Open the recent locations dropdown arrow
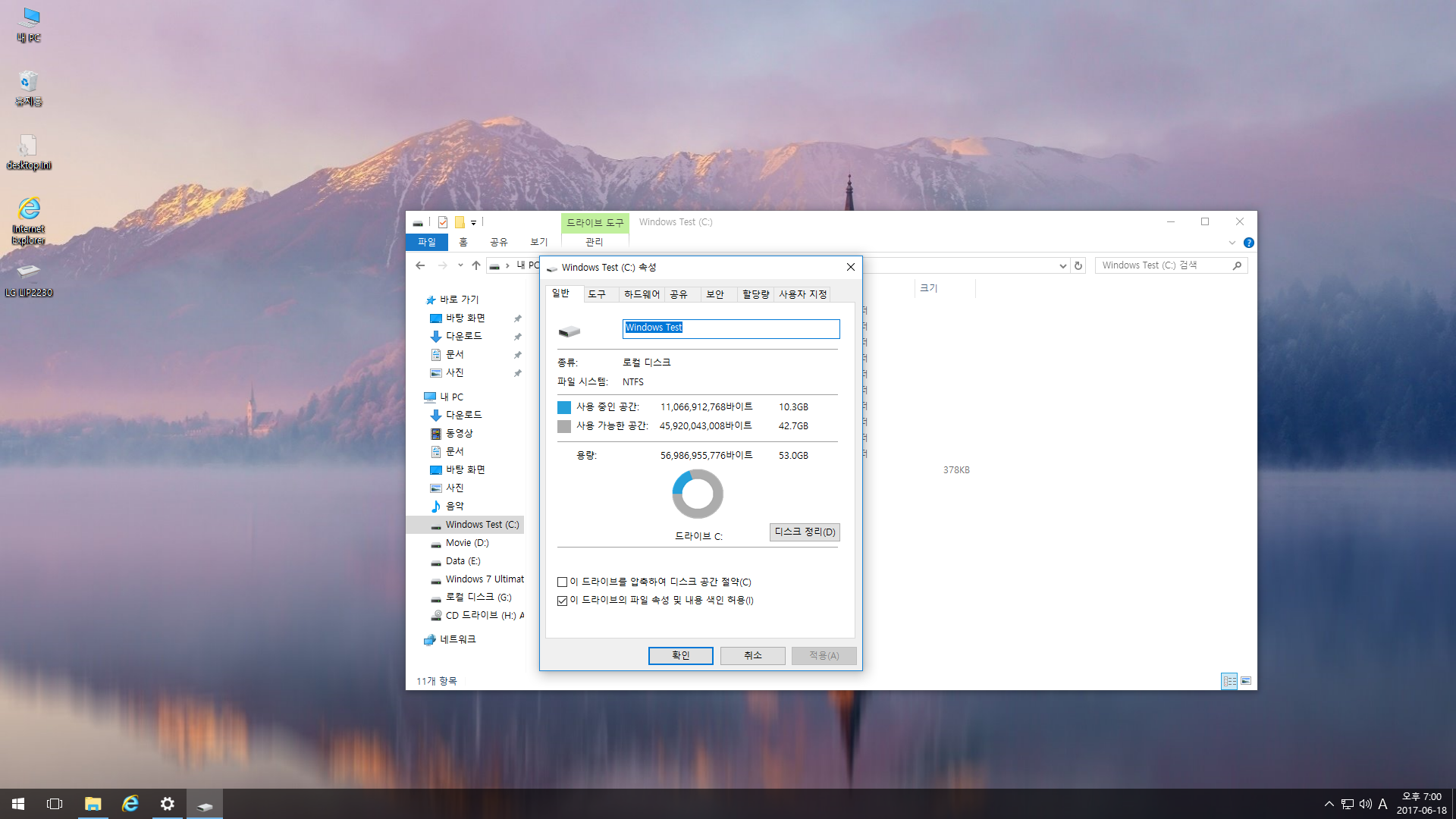 tap(460, 265)
